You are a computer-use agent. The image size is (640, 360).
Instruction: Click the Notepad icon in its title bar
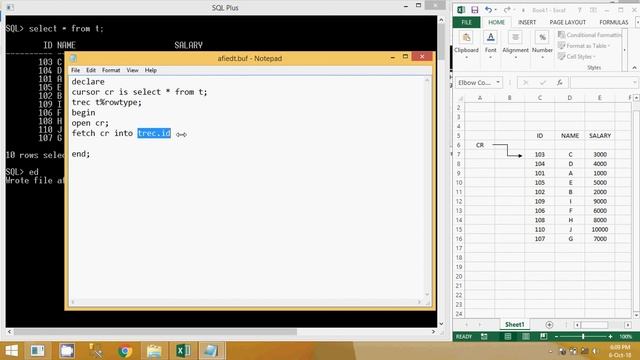(73, 58)
